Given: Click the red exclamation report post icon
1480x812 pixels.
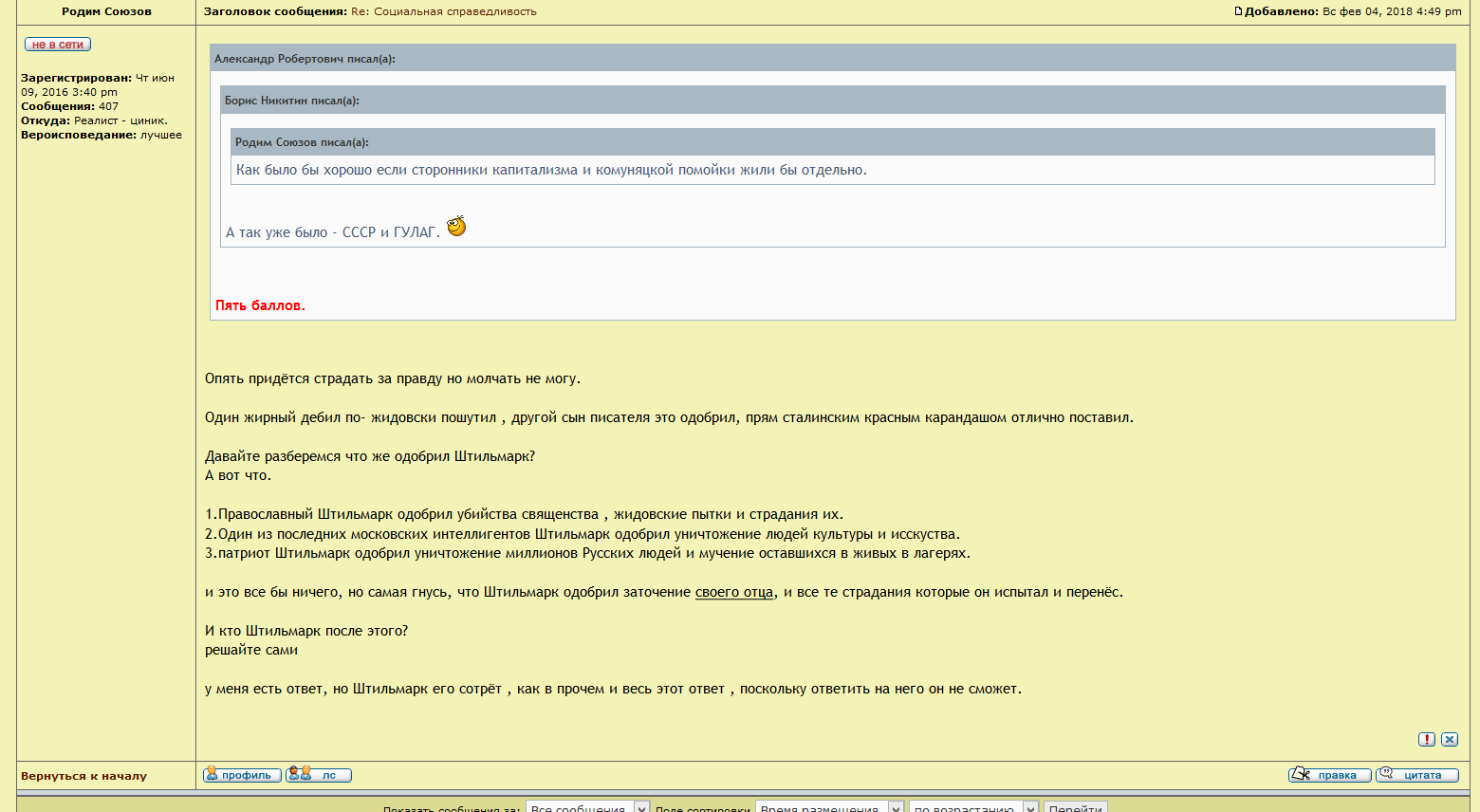Looking at the screenshot, I should 1426,739.
